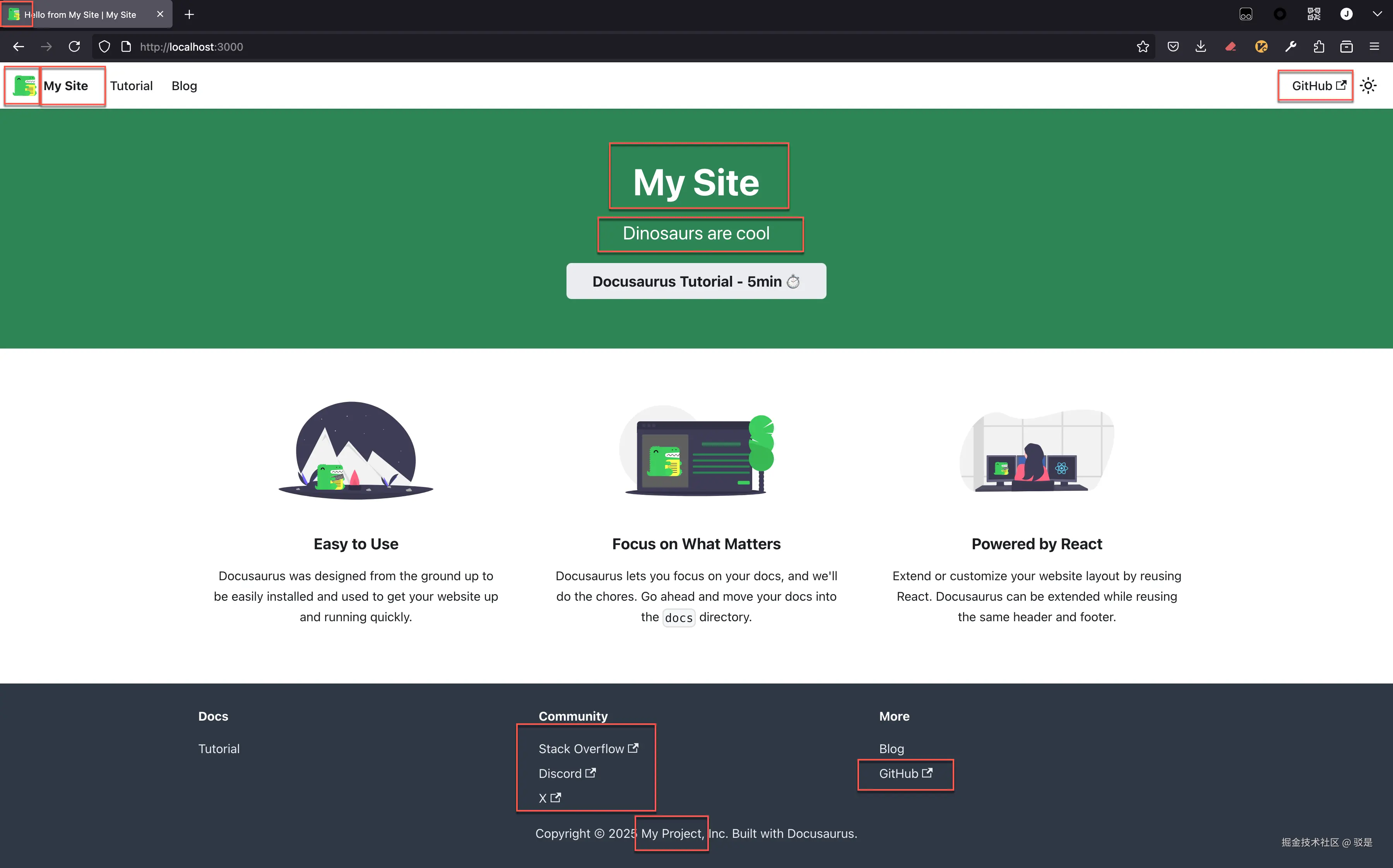1393x868 pixels.
Task: Click the shield tracking protection icon
Action: pyautogui.click(x=104, y=47)
